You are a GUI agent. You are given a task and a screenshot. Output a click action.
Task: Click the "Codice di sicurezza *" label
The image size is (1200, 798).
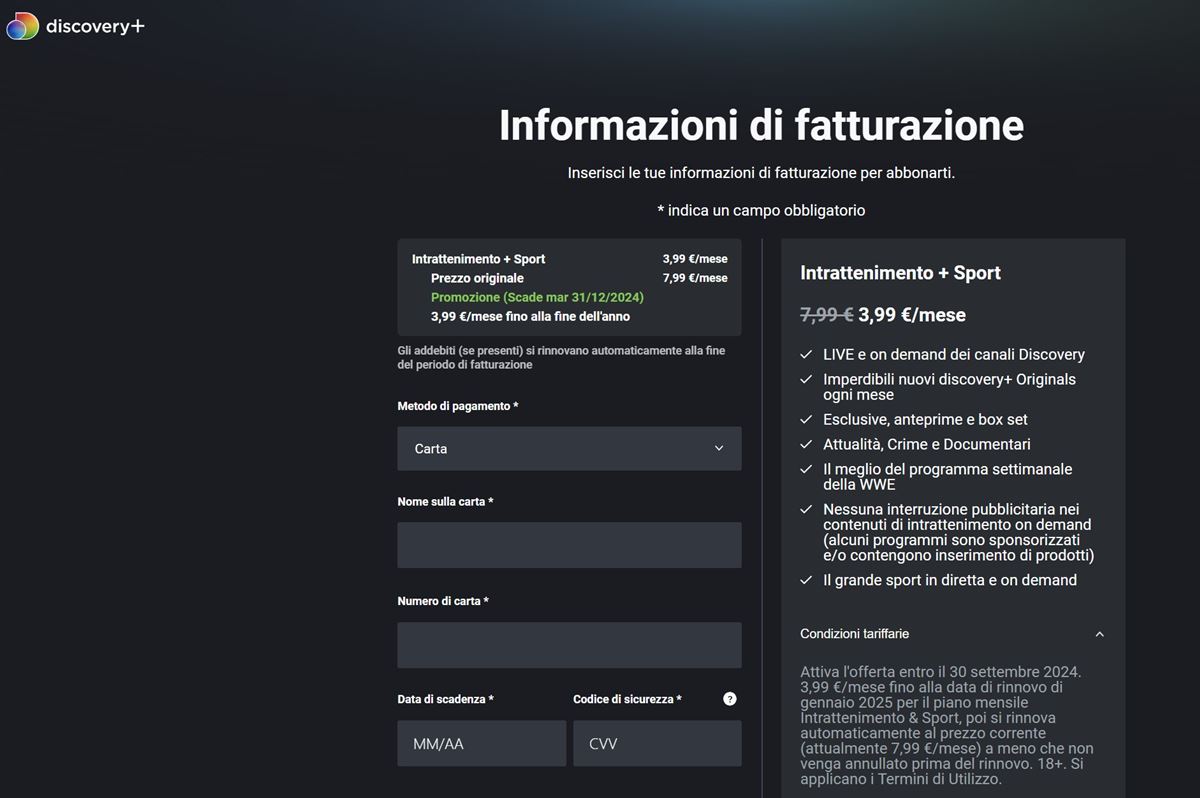tap(627, 700)
